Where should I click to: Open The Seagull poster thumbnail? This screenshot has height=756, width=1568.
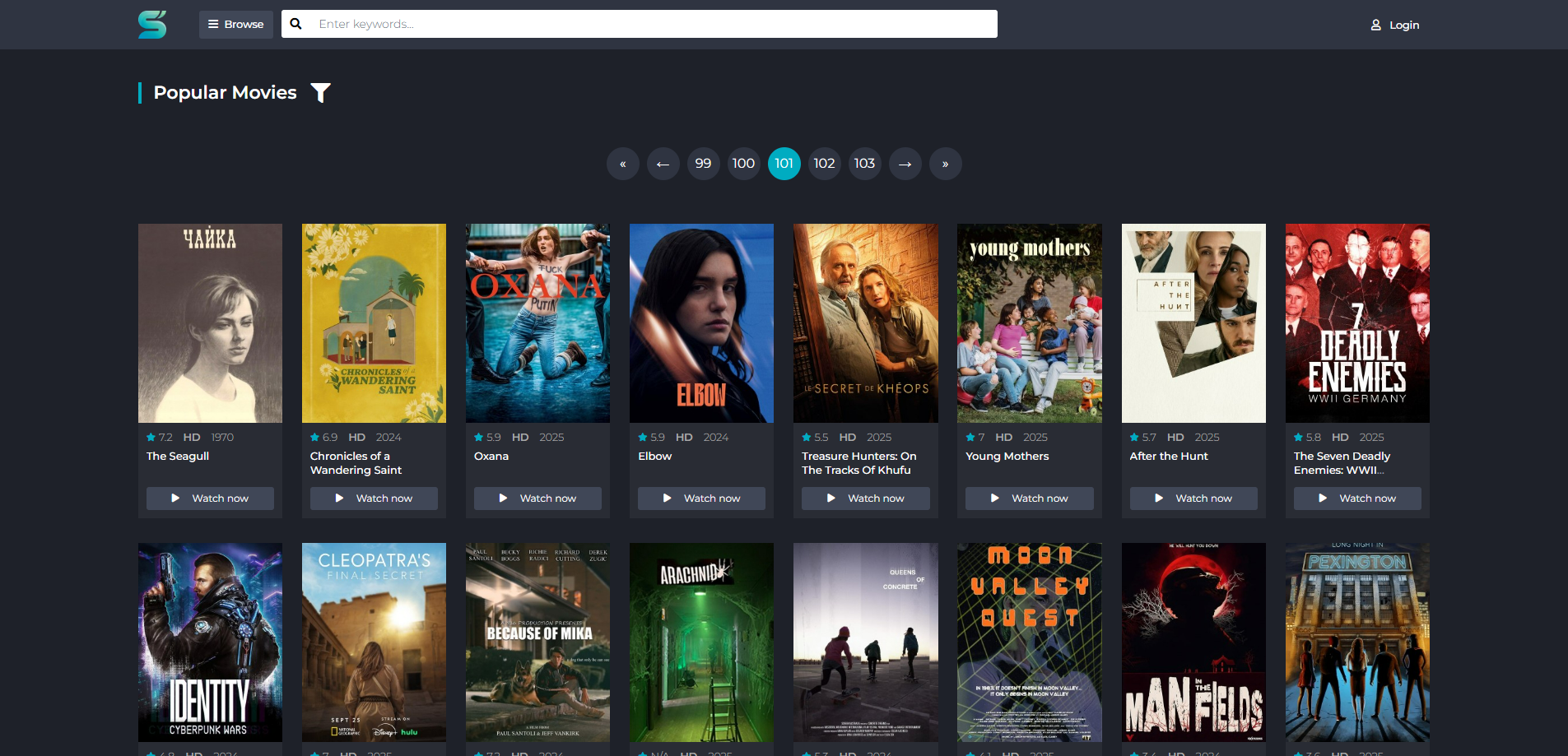pyautogui.click(x=210, y=323)
